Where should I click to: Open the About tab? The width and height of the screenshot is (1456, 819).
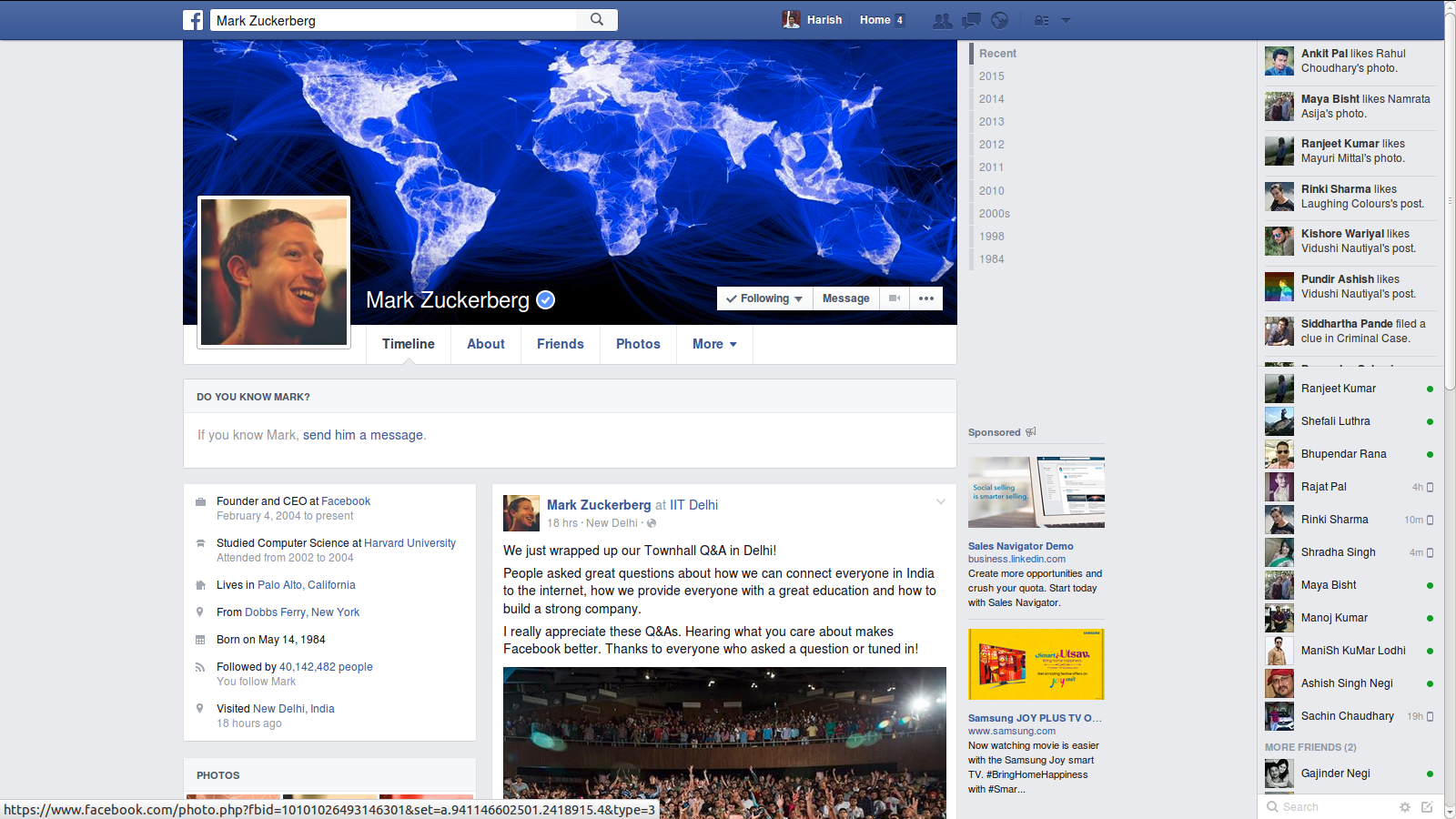coord(485,344)
